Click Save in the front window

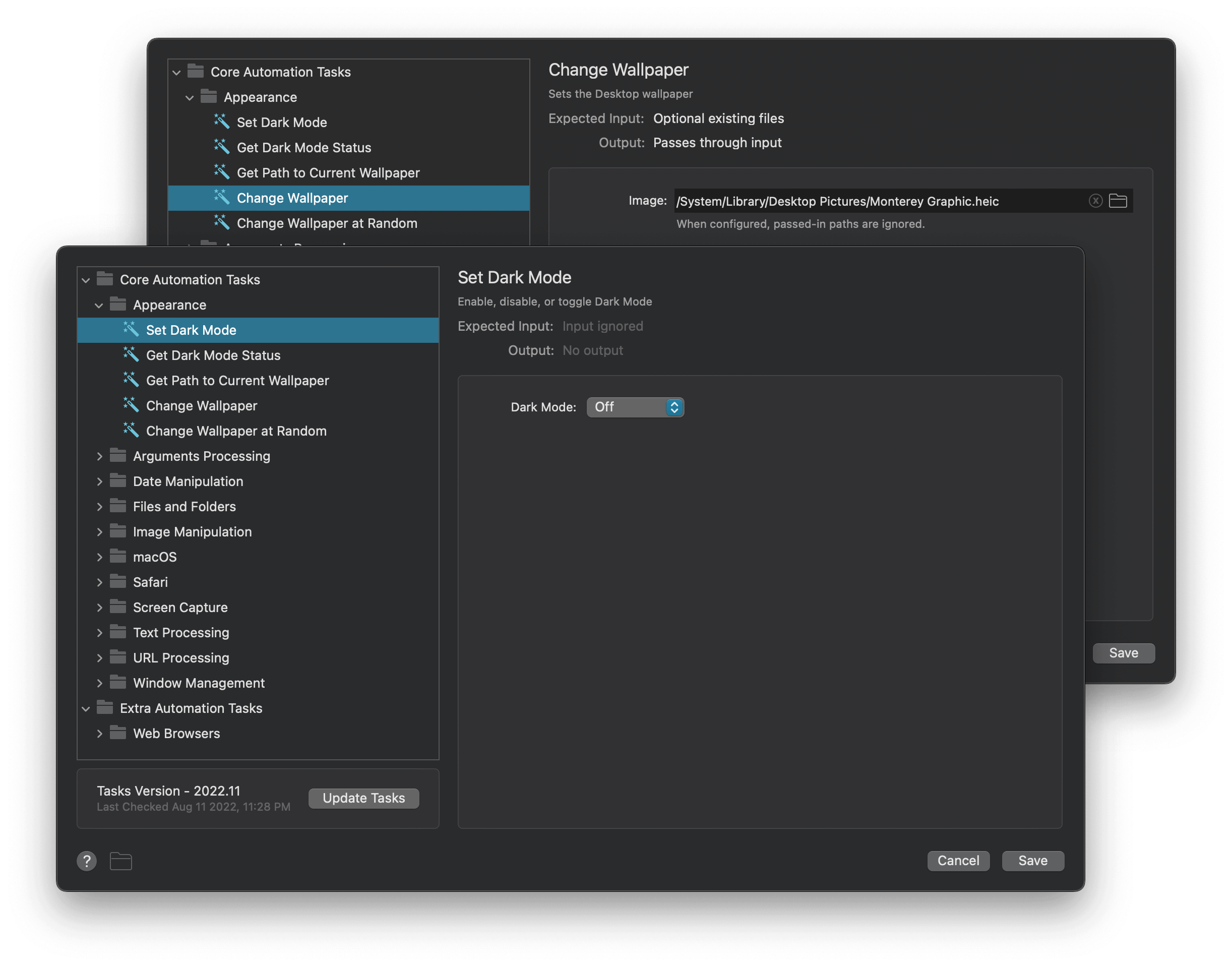[1032, 861]
